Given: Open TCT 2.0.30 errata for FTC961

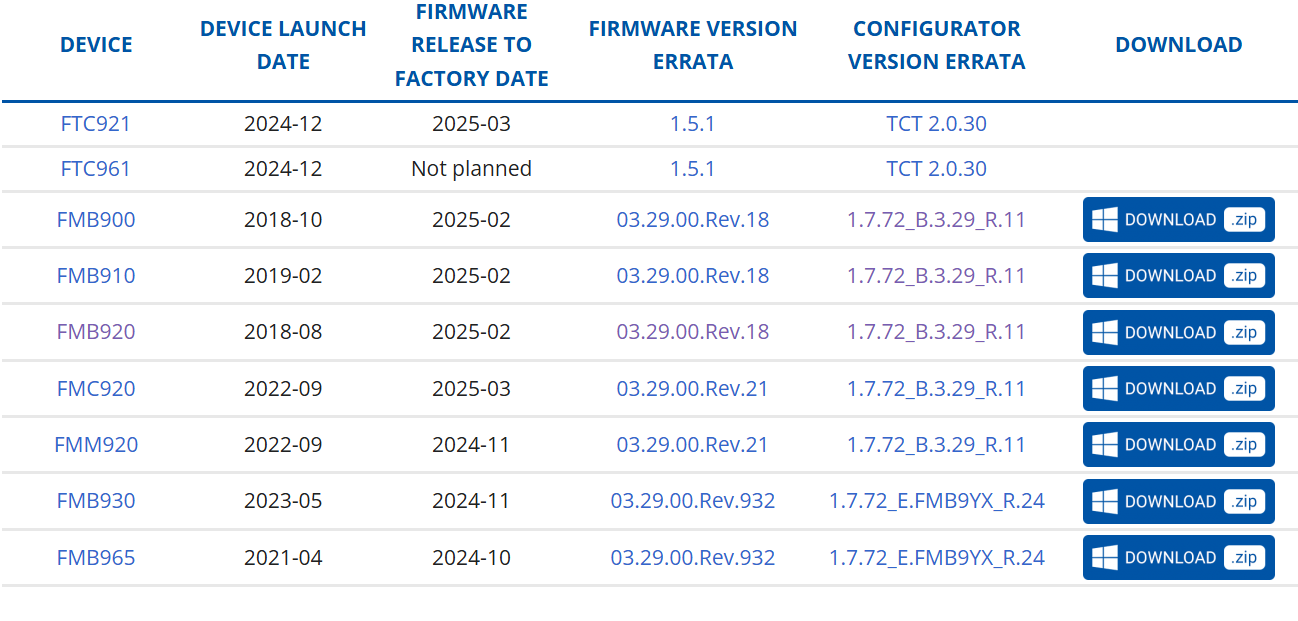Looking at the screenshot, I should (x=937, y=168).
